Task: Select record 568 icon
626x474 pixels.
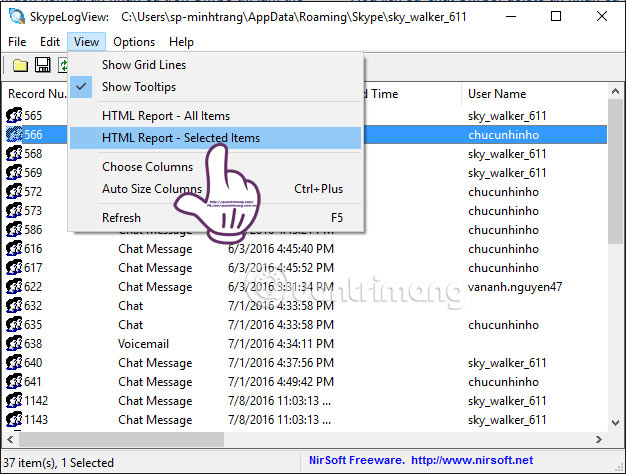Action: point(14,154)
